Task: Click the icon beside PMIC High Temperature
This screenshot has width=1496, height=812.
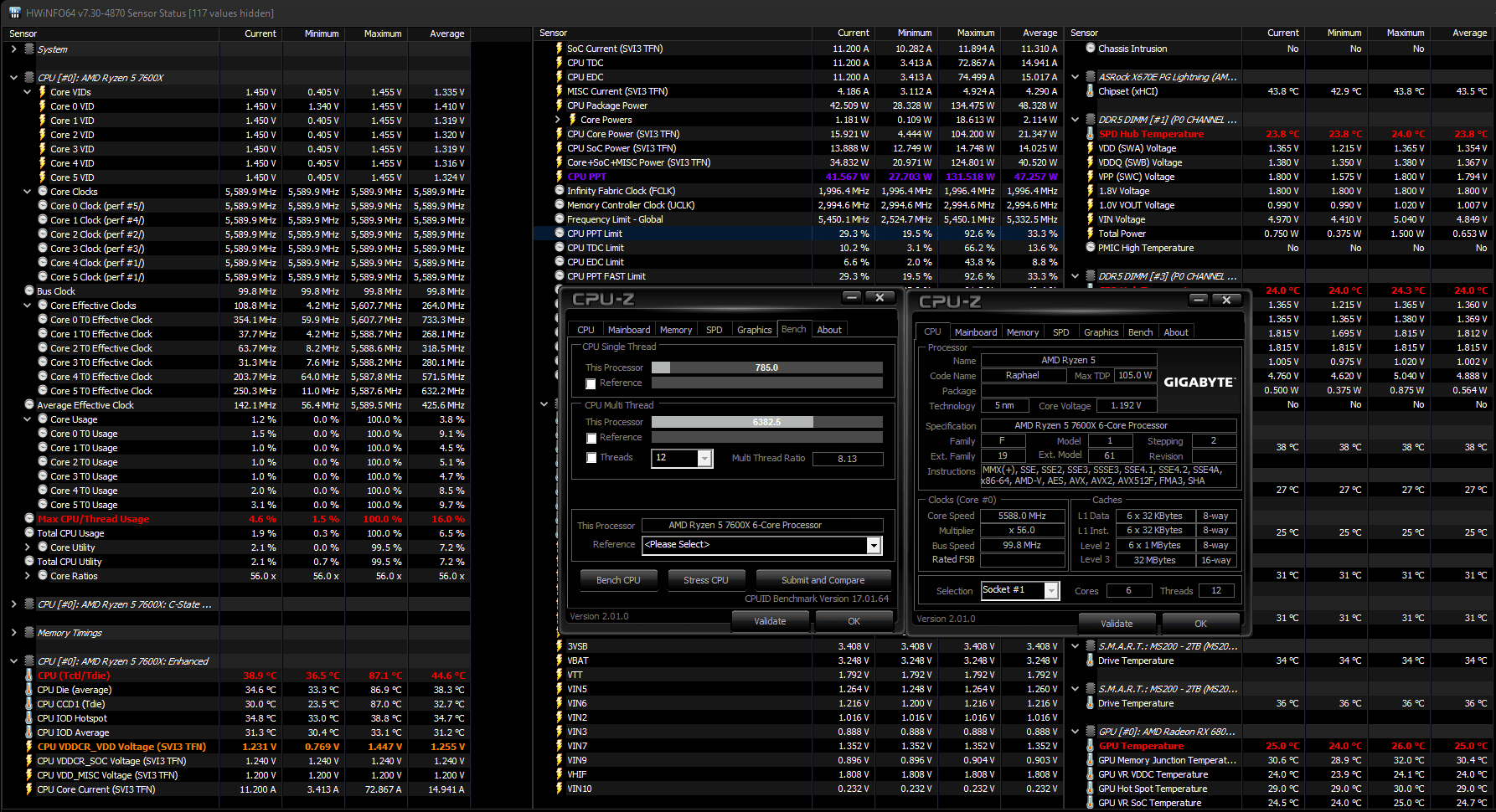Action: coord(1091,248)
